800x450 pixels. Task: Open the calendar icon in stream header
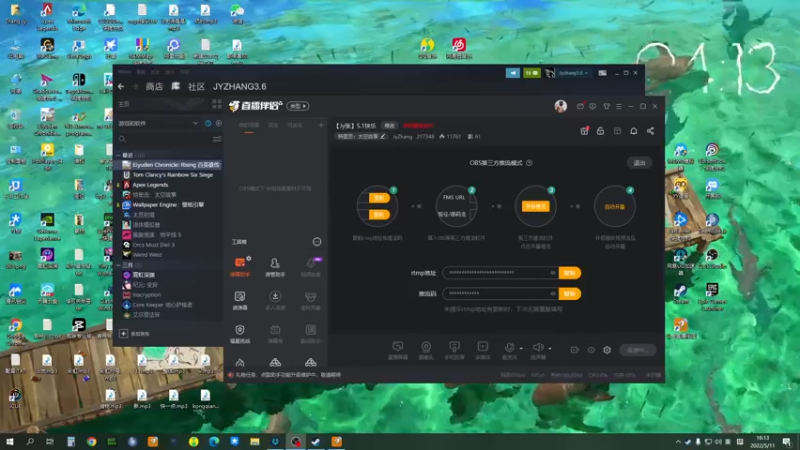click(617, 131)
